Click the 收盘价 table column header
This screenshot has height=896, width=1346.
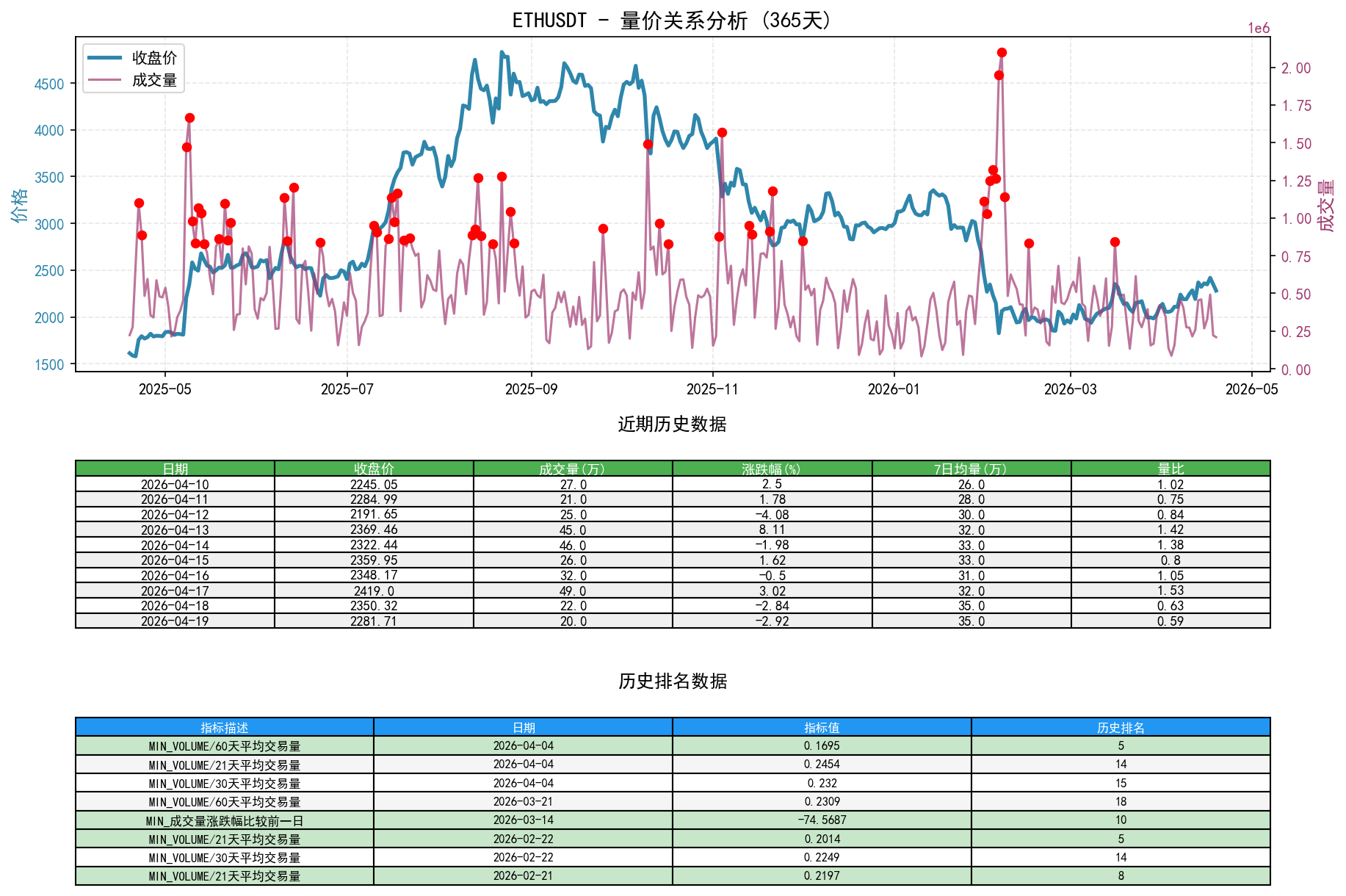click(374, 469)
